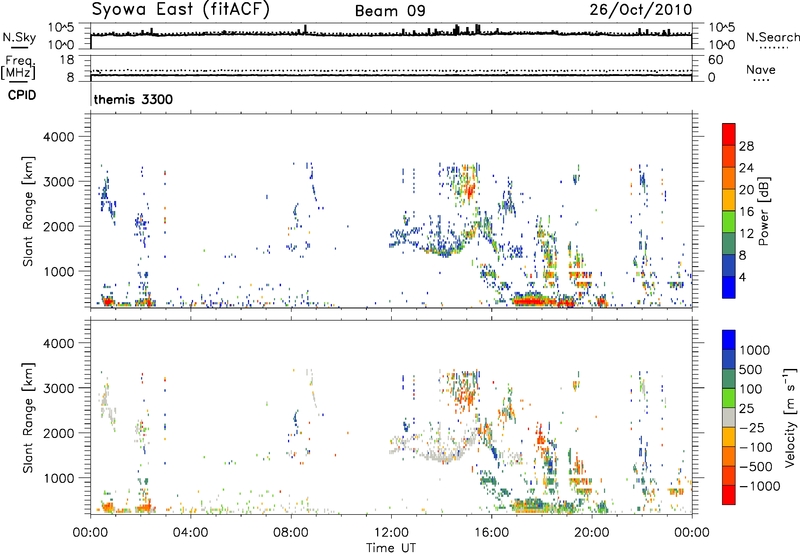The width and height of the screenshot is (800, 554).
Task: Click velocity colorbar value "-500"
Action: (x=756, y=467)
